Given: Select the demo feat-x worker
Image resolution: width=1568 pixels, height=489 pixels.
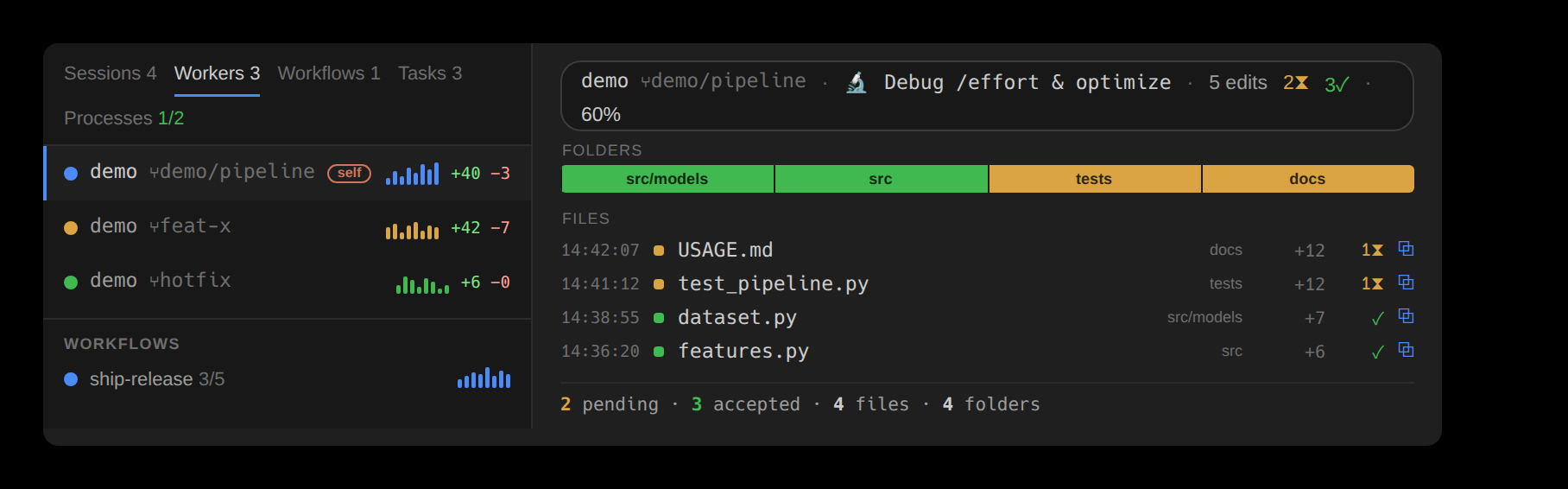Looking at the screenshot, I should [x=288, y=227].
